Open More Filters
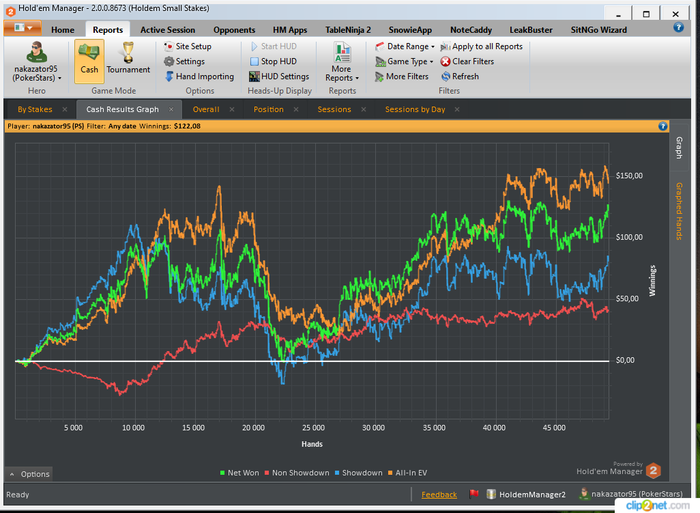The width and height of the screenshot is (700, 513). point(402,76)
